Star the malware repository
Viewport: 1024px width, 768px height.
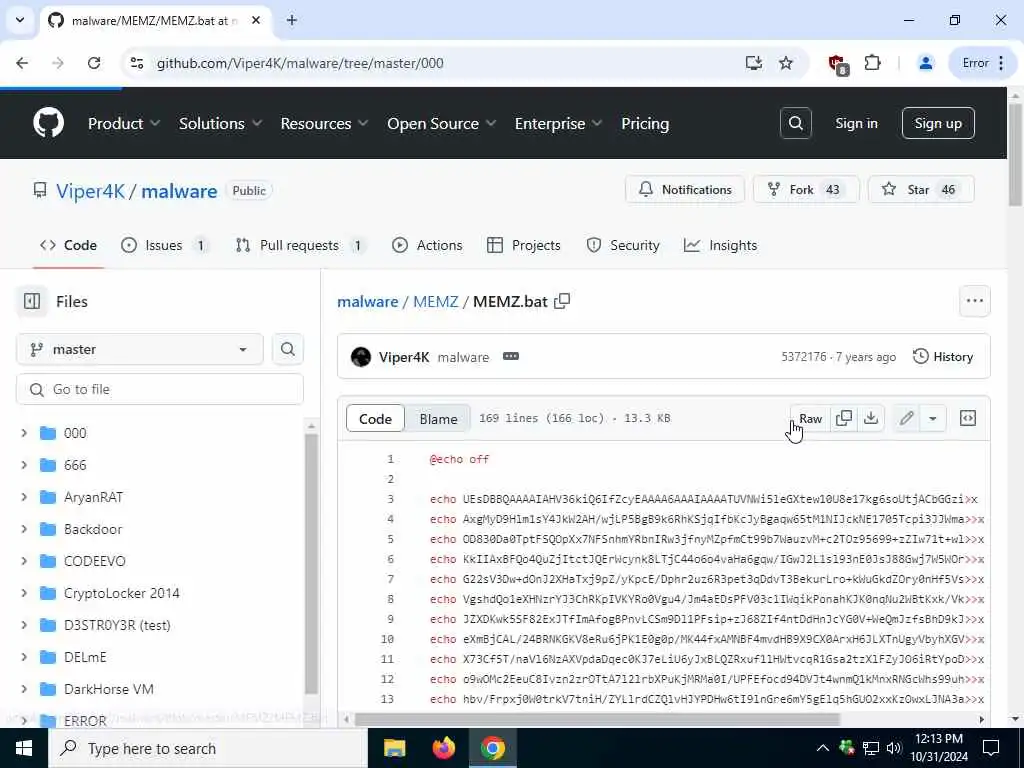tap(921, 189)
